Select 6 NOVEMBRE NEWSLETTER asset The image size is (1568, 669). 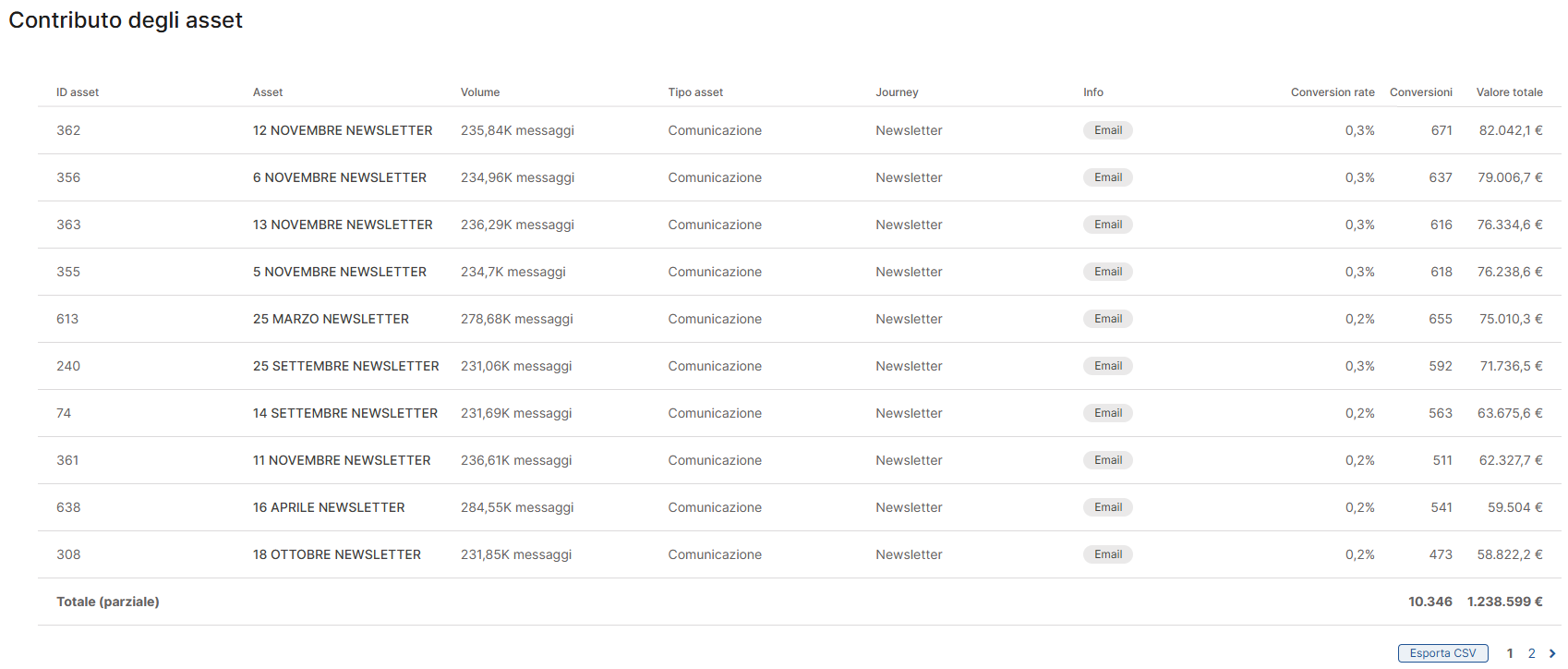pyautogui.click(x=340, y=177)
